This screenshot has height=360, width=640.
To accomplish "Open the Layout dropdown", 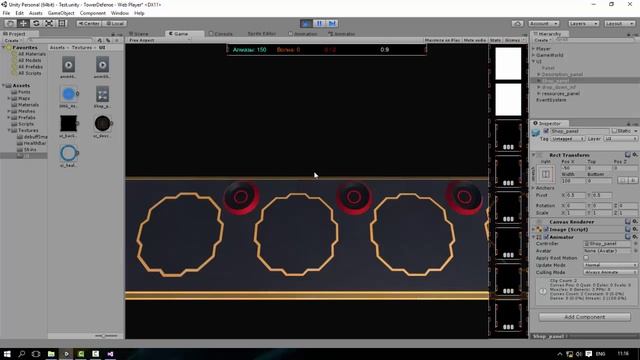I will click(x=619, y=24).
